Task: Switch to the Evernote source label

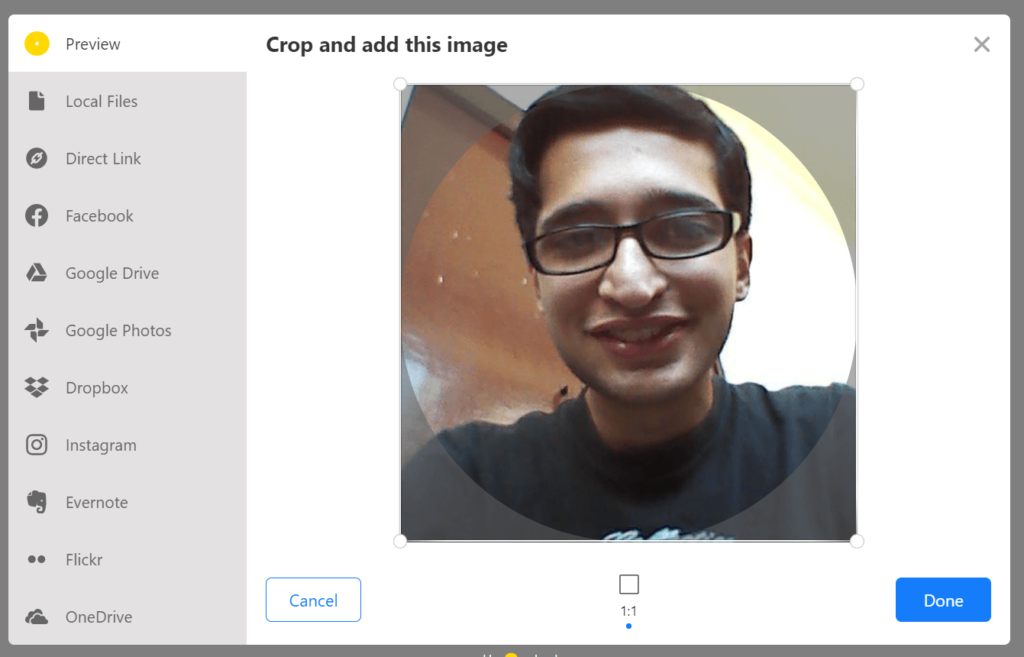Action: click(x=97, y=502)
